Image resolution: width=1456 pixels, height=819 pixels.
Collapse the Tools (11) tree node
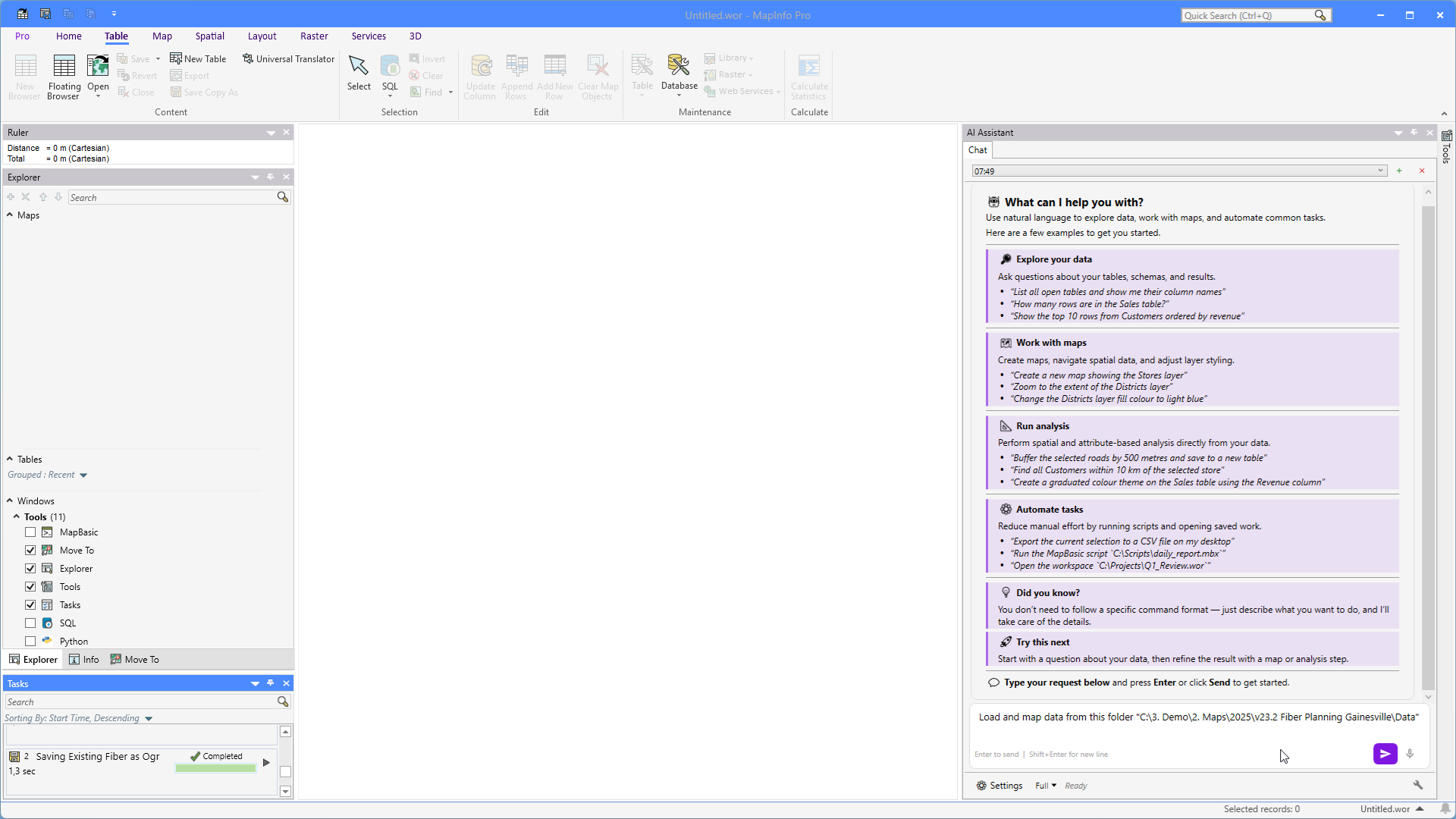click(17, 516)
